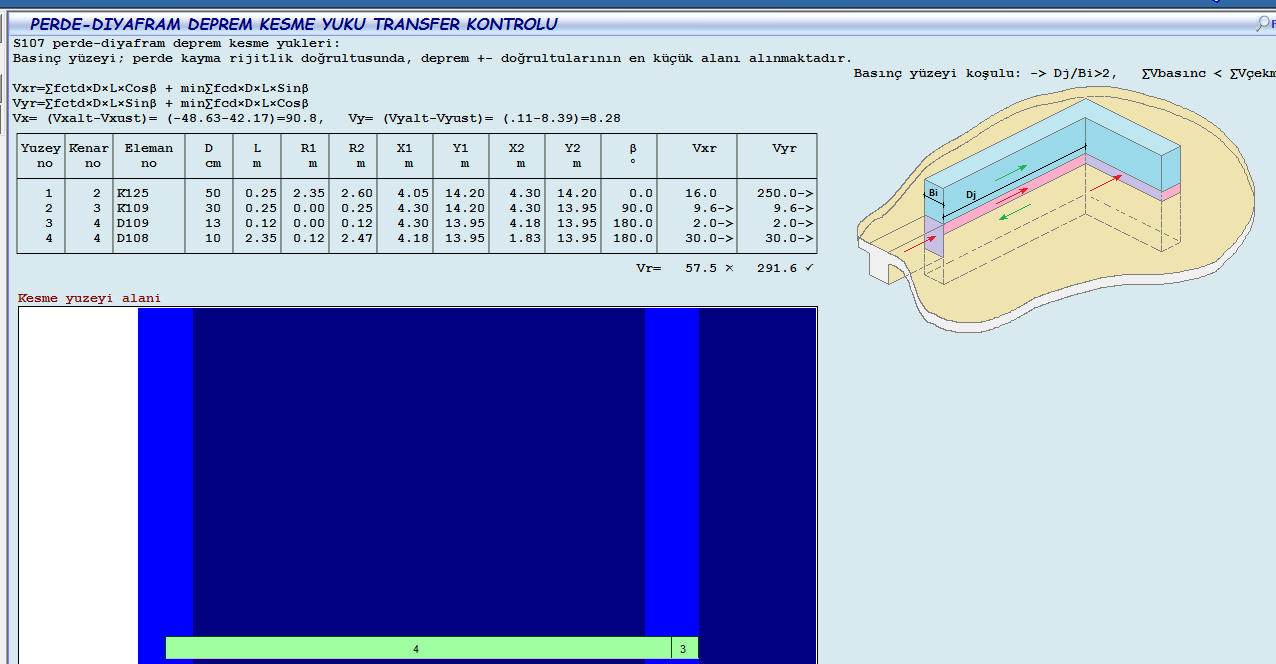This screenshot has width=1276, height=664.
Task: Select element K109 in the table
Action: [x=133, y=208]
